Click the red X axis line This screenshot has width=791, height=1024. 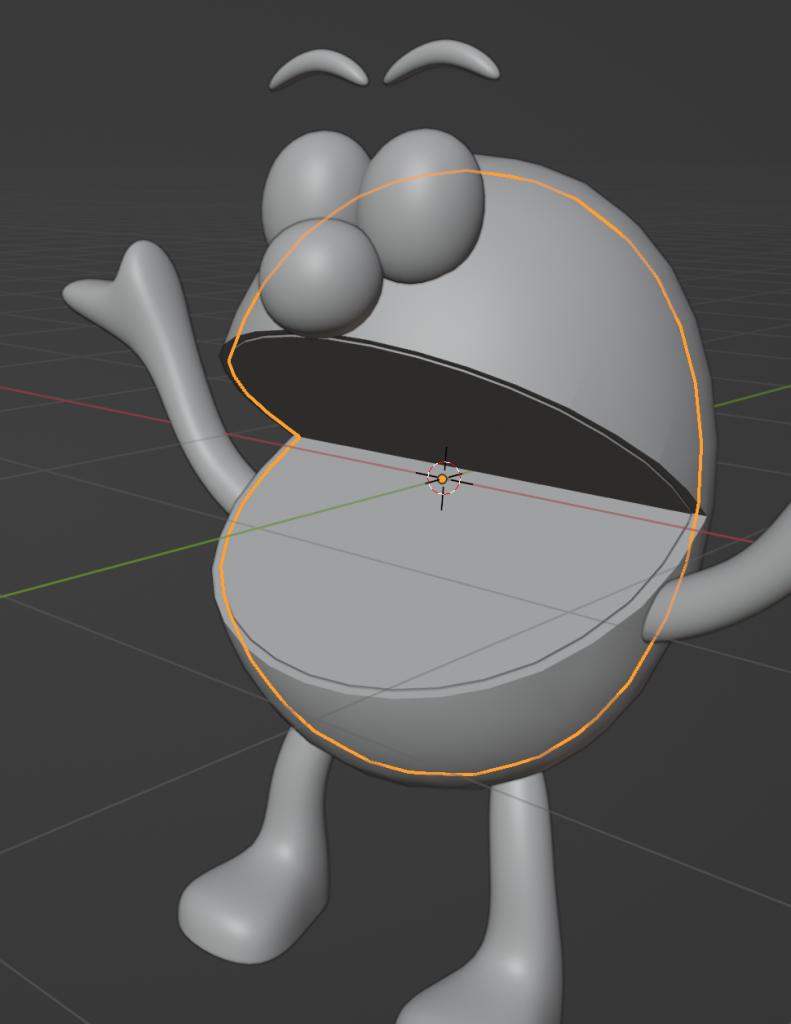100,406
